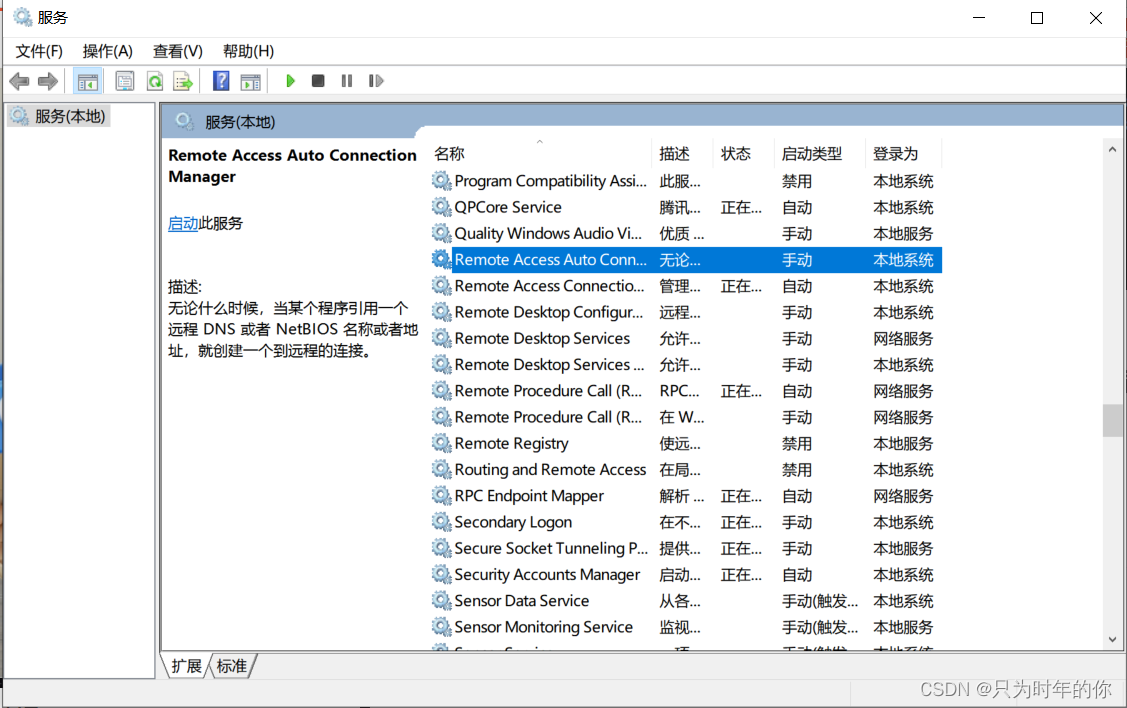This screenshot has height=708, width=1127.
Task: Click the gear icon beside Sensor Data Service
Action: 441,601
